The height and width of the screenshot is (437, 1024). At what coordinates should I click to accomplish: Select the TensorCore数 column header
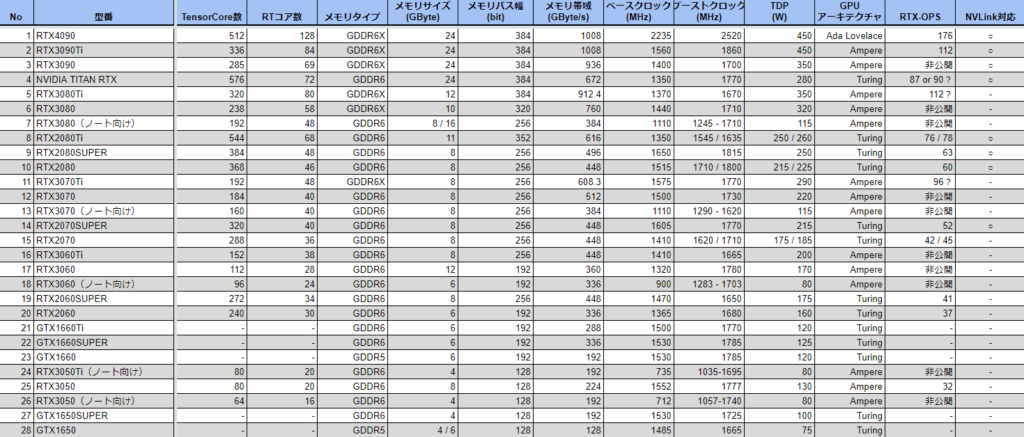tap(211, 14)
